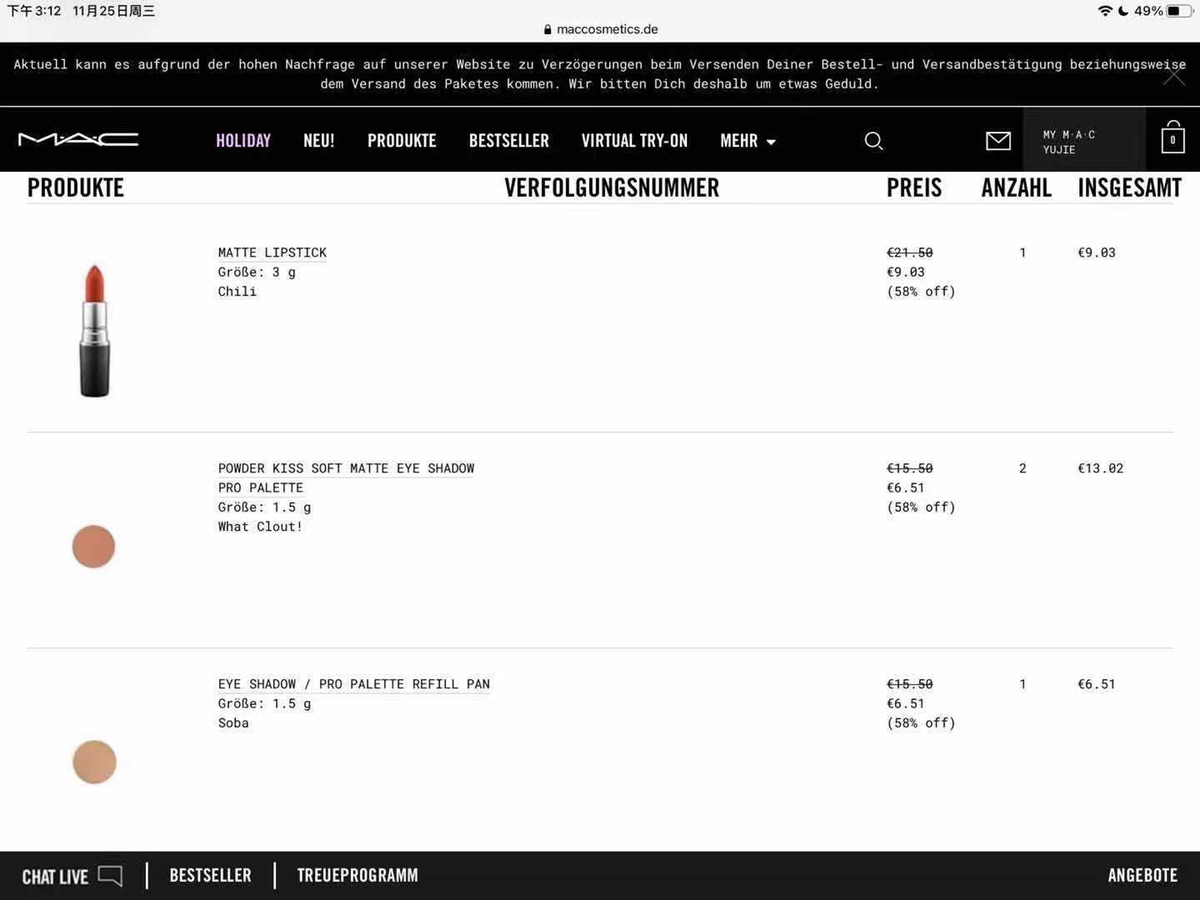
Task: Open Eye Shadow Pro Palette Refill Pan link
Action: (354, 684)
